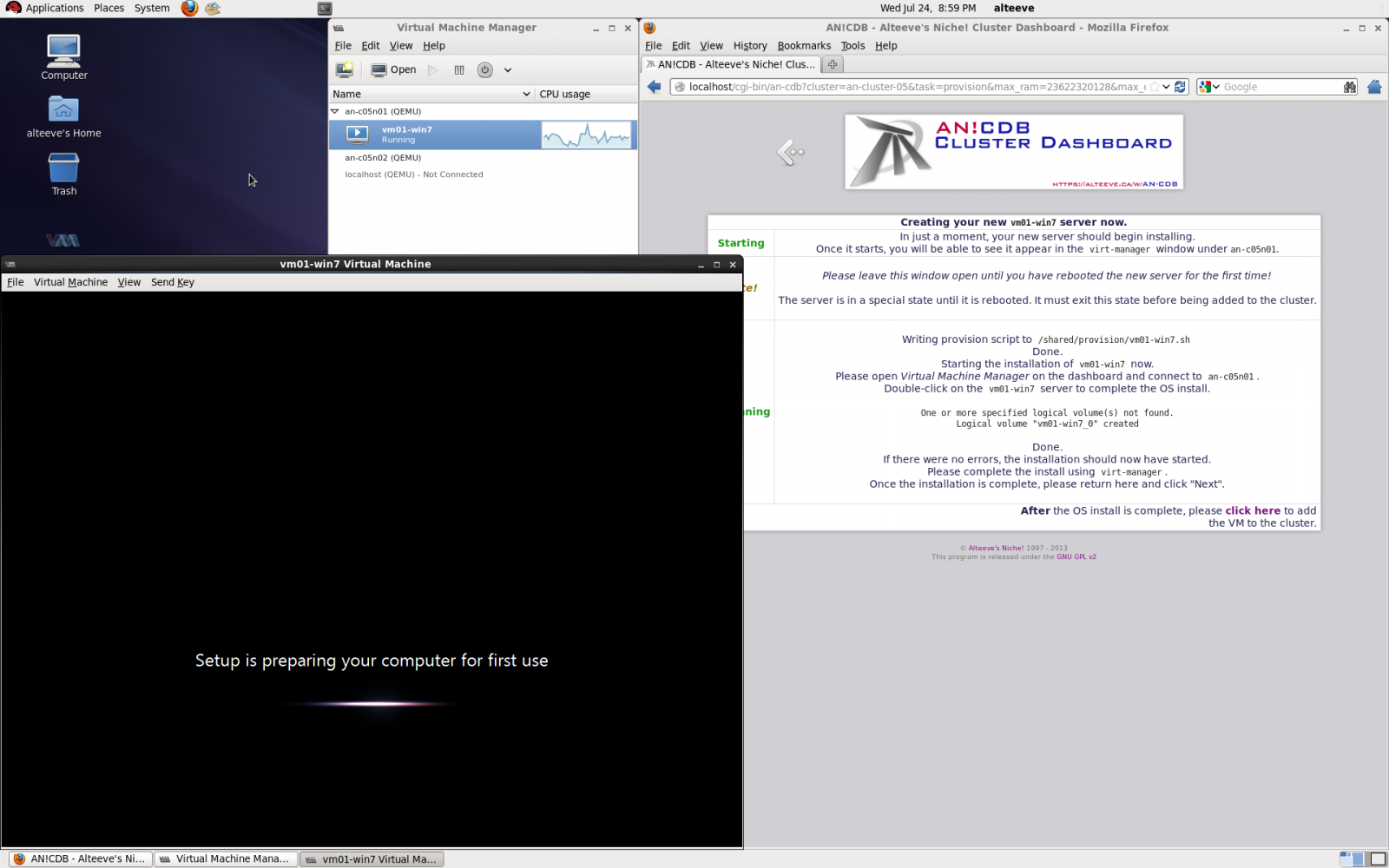Collapse the an-c05n01 (QEMU) host tree
1389x868 pixels.
[x=335, y=111]
